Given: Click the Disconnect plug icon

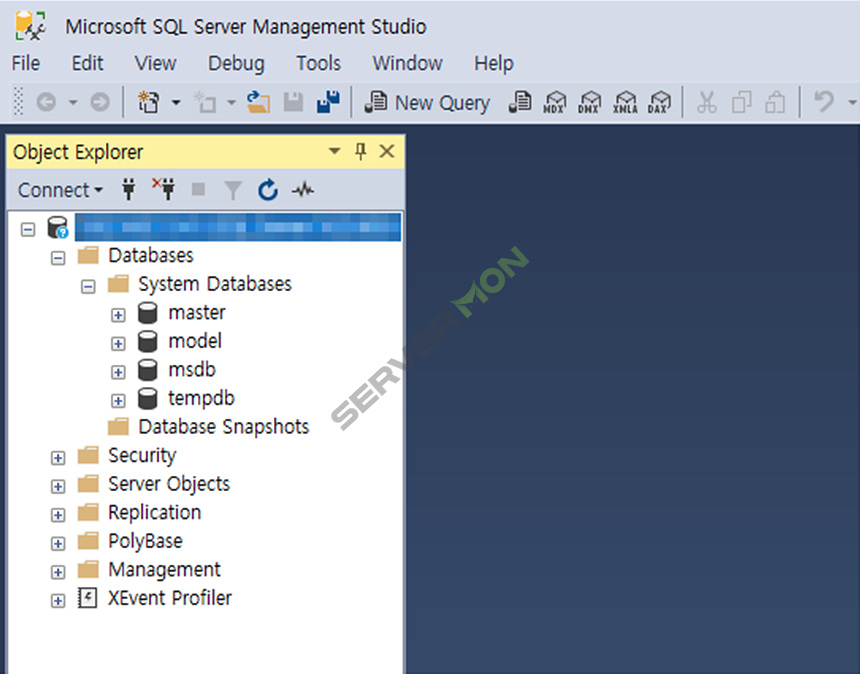Looking at the screenshot, I should (x=163, y=189).
